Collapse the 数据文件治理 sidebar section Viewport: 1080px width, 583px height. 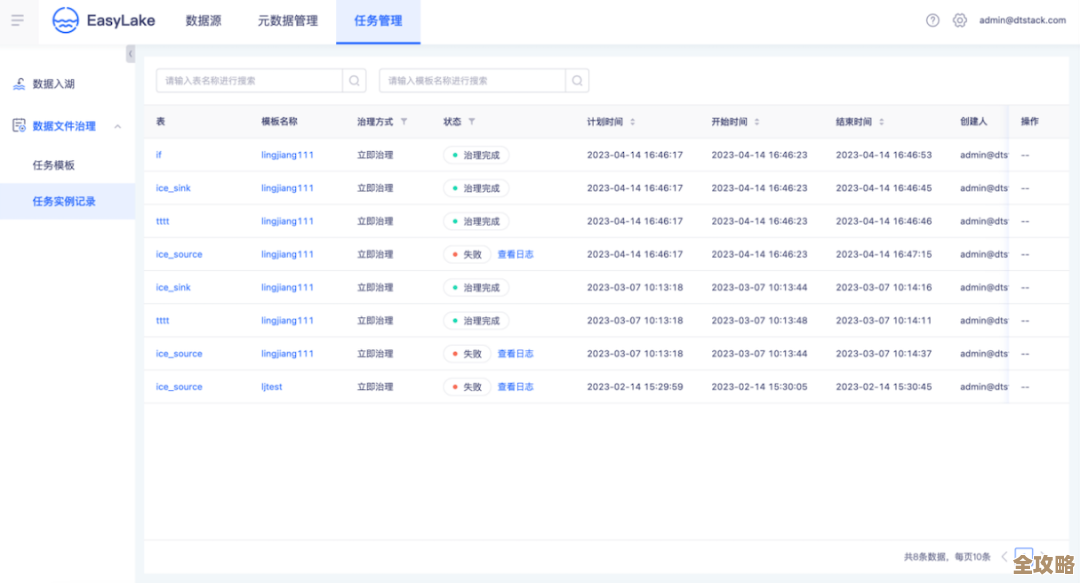117,125
